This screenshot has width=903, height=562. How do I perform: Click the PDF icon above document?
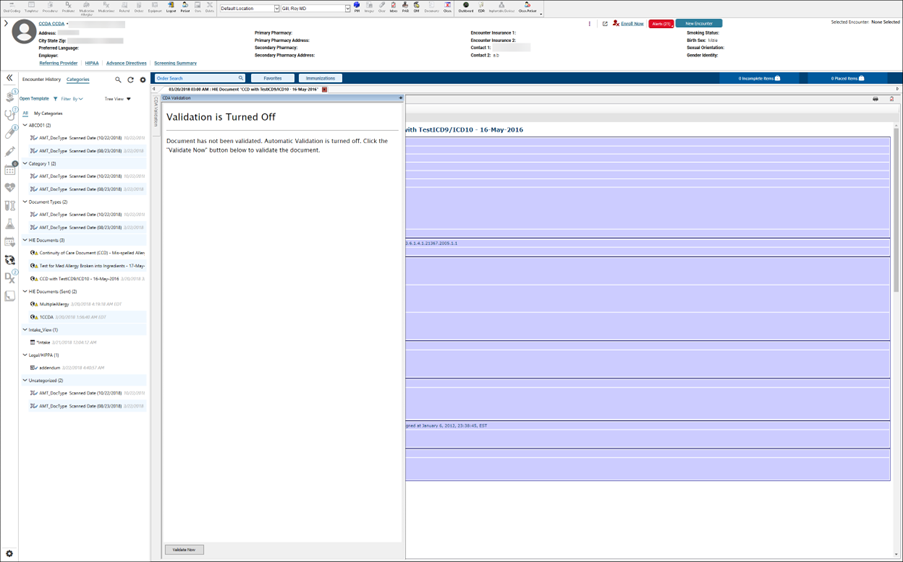pyautogui.click(x=891, y=99)
